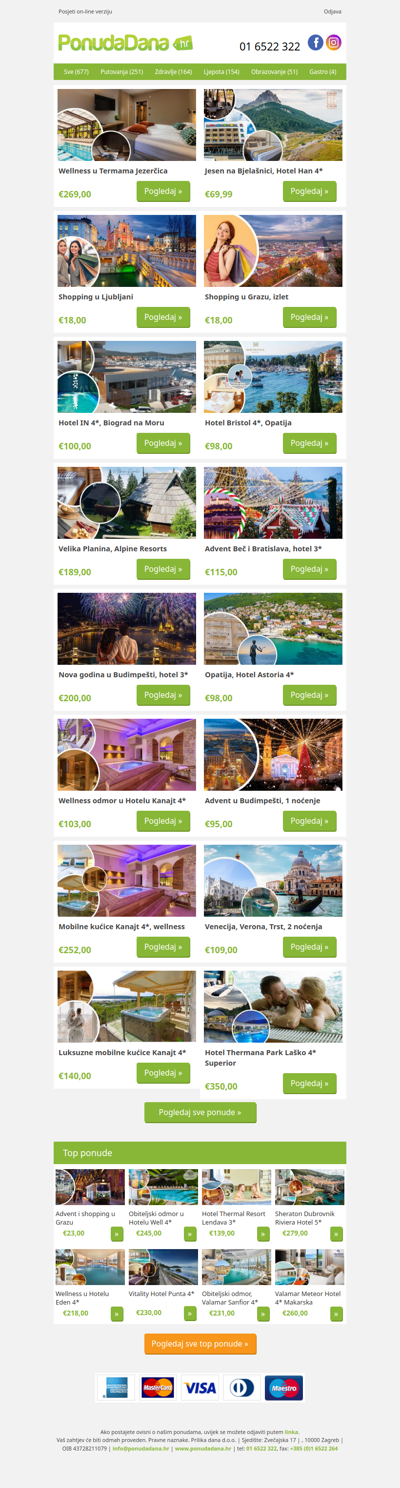The height and width of the screenshot is (1488, 400).
Task: Open arrow button for Hotel Thermal Resort Lendava
Action: [264, 1234]
